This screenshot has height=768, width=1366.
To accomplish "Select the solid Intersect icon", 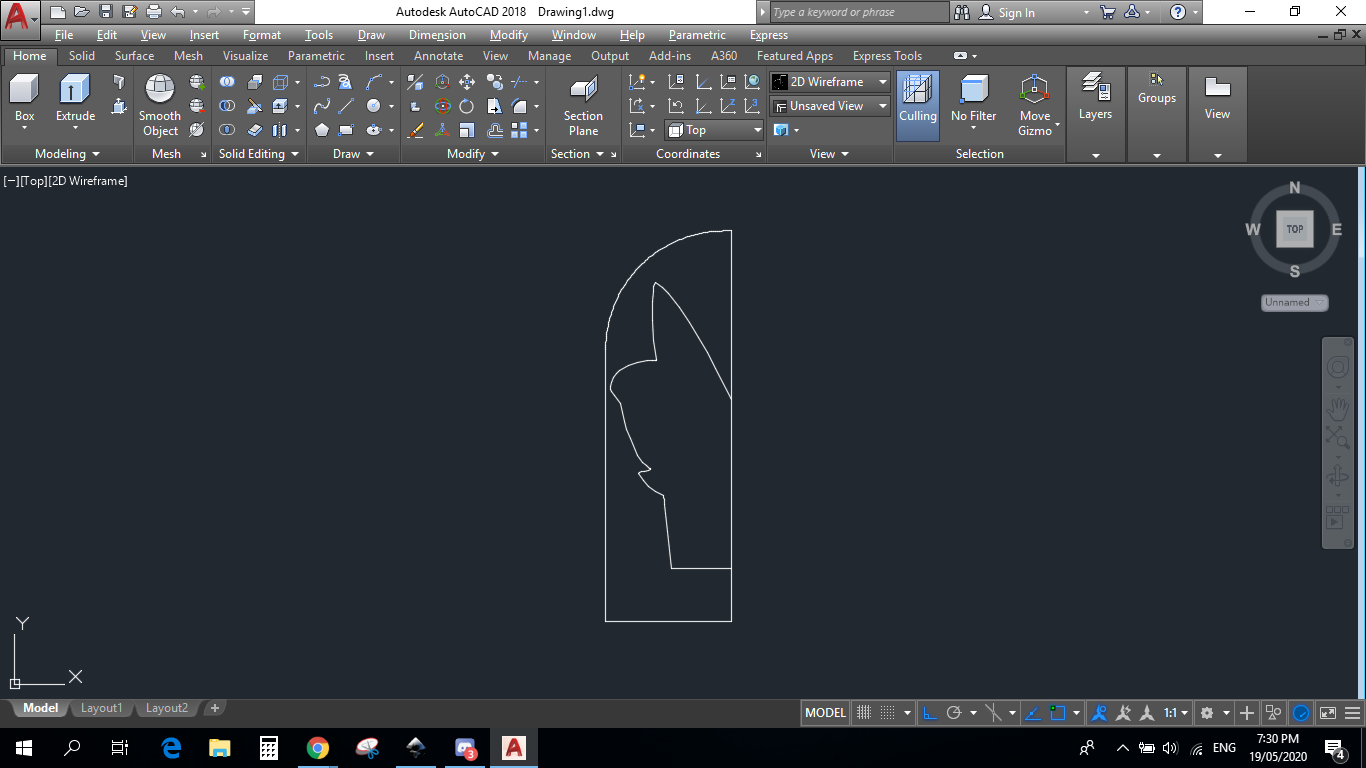I will (228, 130).
